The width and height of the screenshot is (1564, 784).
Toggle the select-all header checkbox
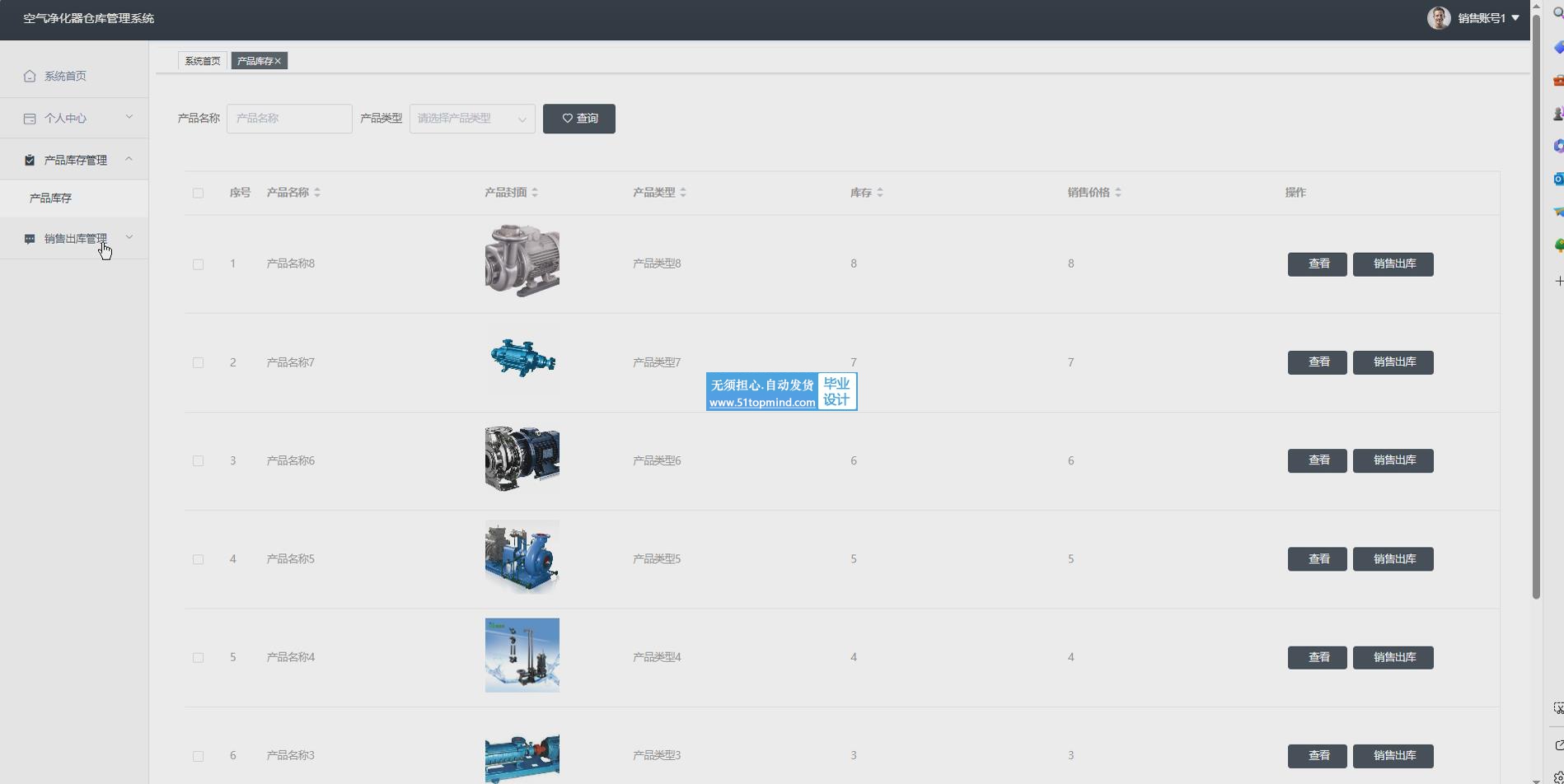click(198, 193)
